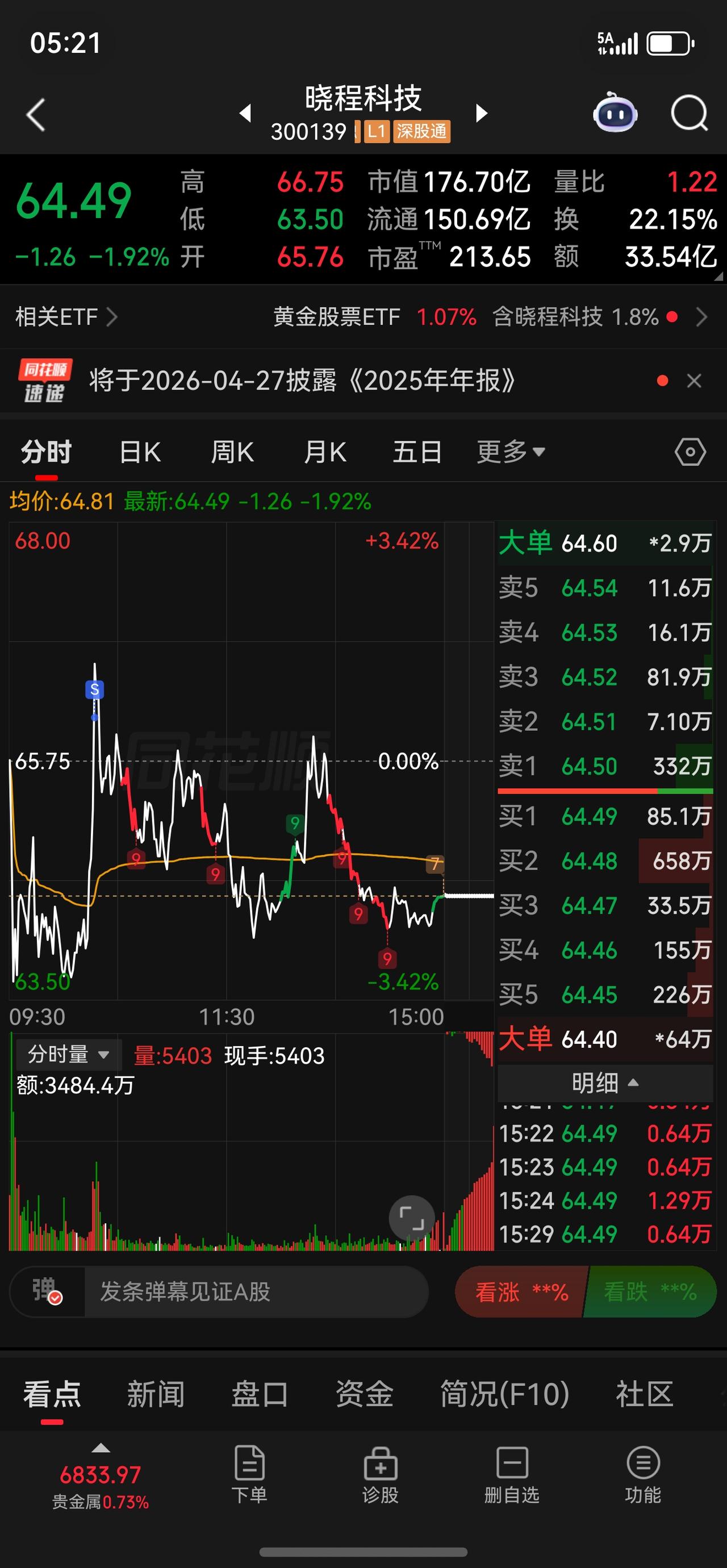Open the 功能 functions icon
Screen dimensions: 727x1568
[643, 1475]
